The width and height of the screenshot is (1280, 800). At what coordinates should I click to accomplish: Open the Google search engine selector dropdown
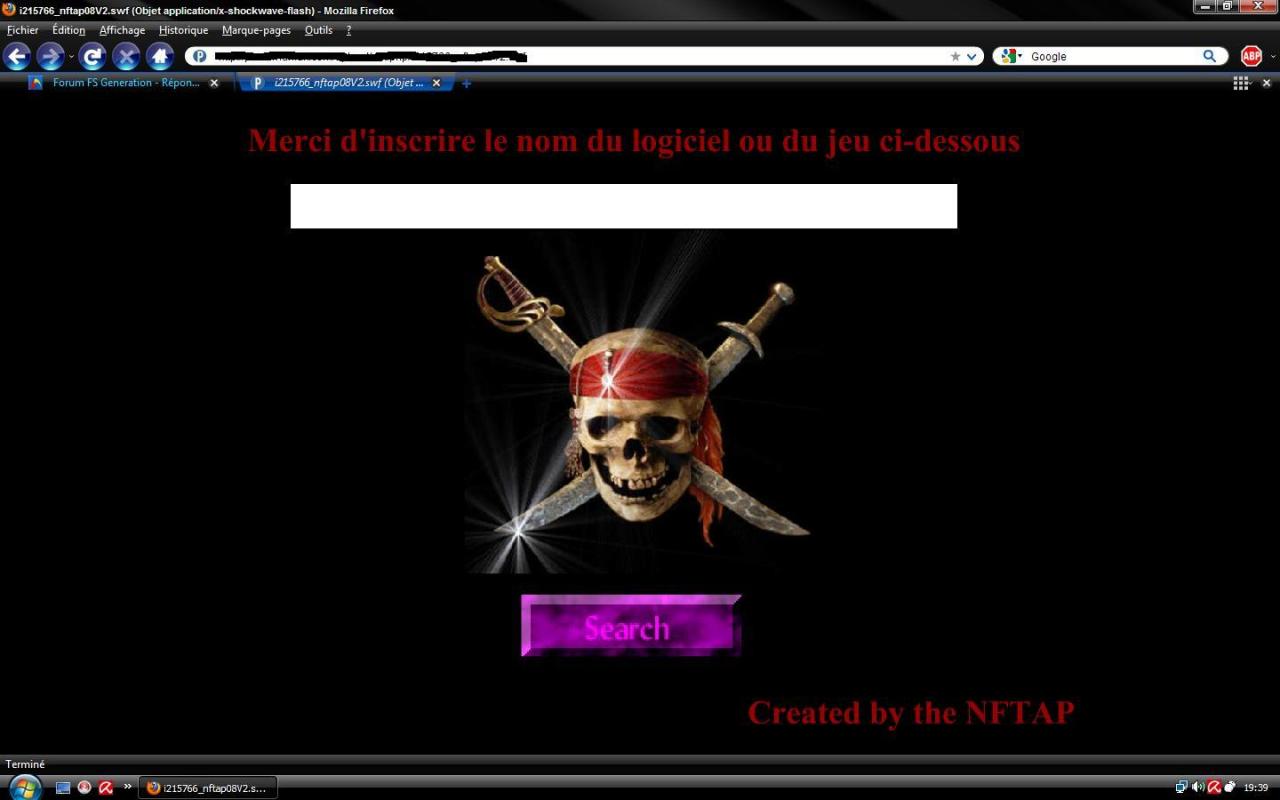1011,57
